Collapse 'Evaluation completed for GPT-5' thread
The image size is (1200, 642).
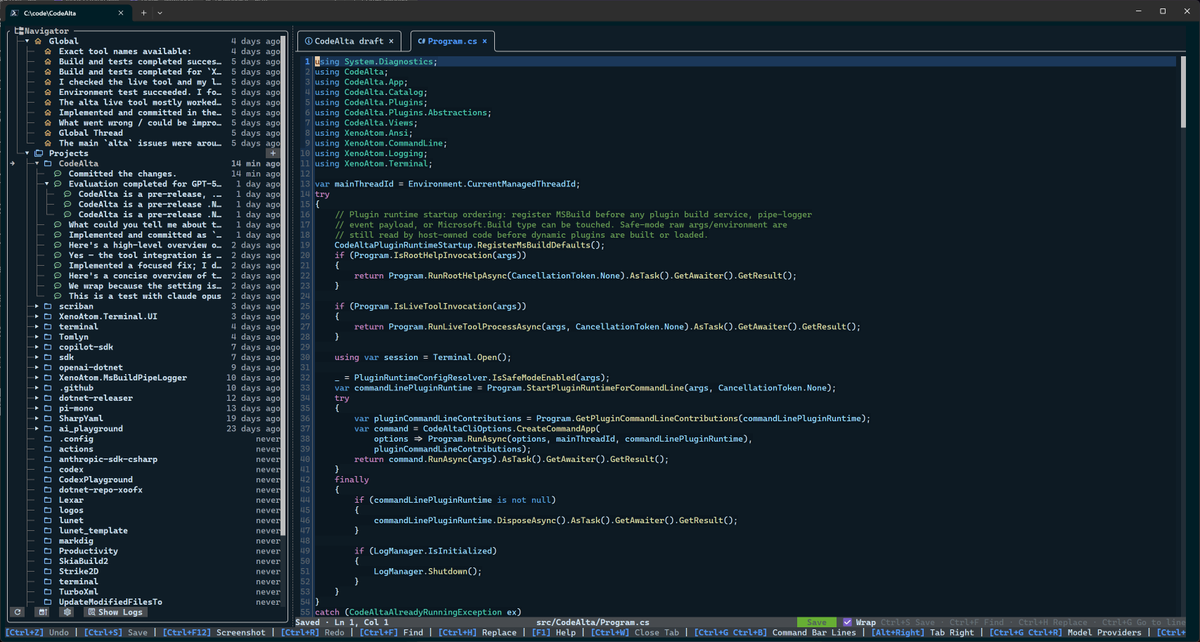(x=47, y=184)
